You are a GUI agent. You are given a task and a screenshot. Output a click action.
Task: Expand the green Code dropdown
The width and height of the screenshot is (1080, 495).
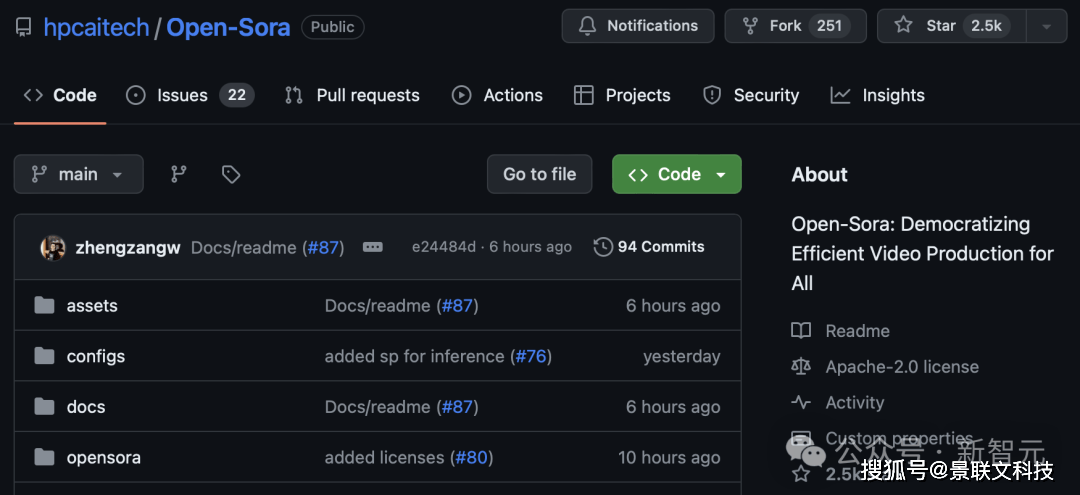pyautogui.click(x=677, y=174)
